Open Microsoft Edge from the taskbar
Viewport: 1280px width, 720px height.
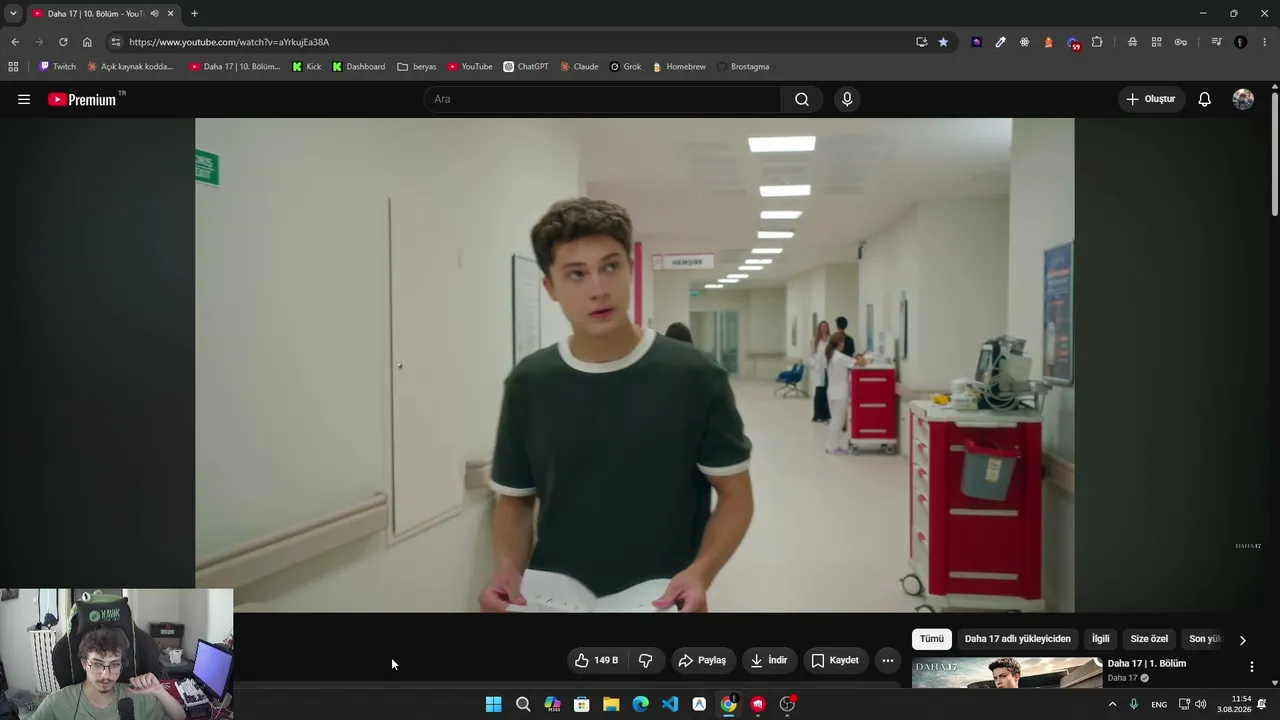[640, 704]
